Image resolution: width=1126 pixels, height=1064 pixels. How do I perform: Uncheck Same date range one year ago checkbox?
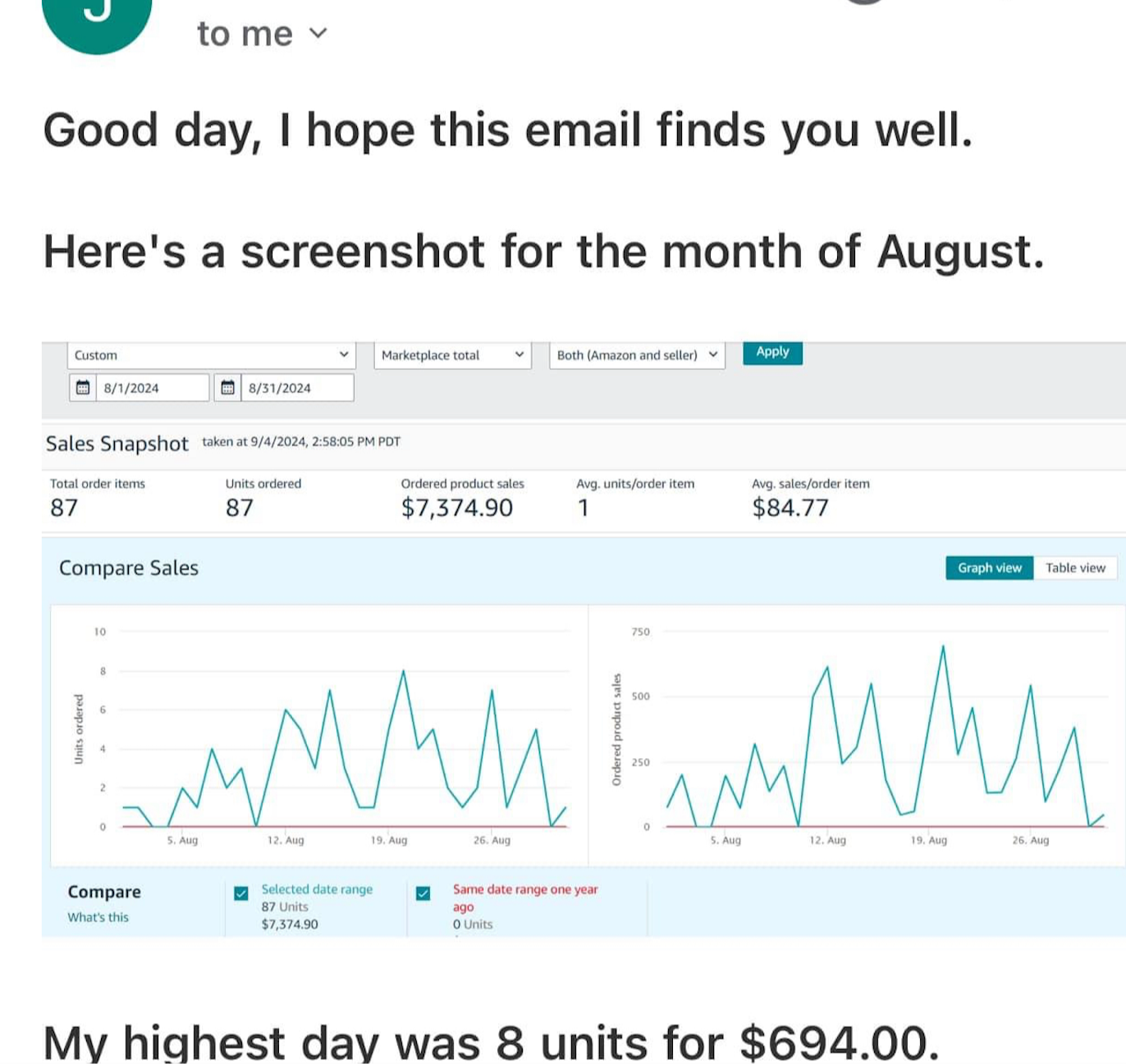[x=423, y=893]
